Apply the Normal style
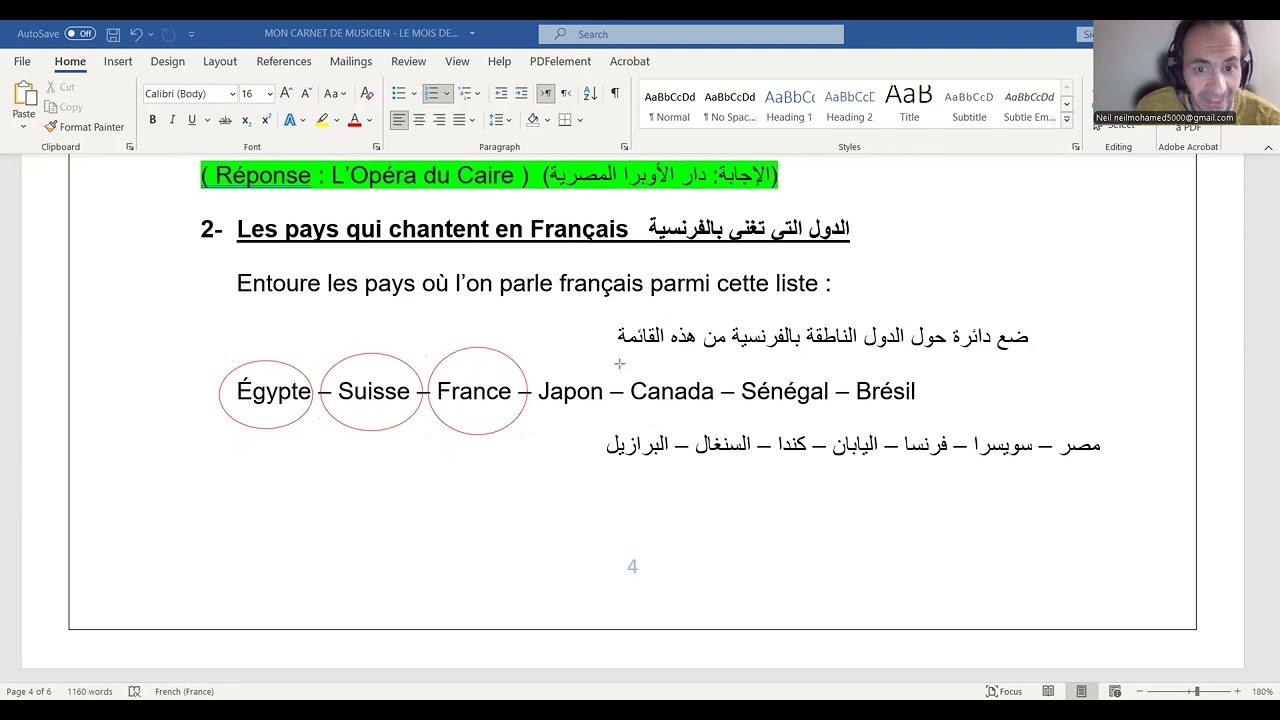Viewport: 1280px width, 720px height. [x=670, y=105]
